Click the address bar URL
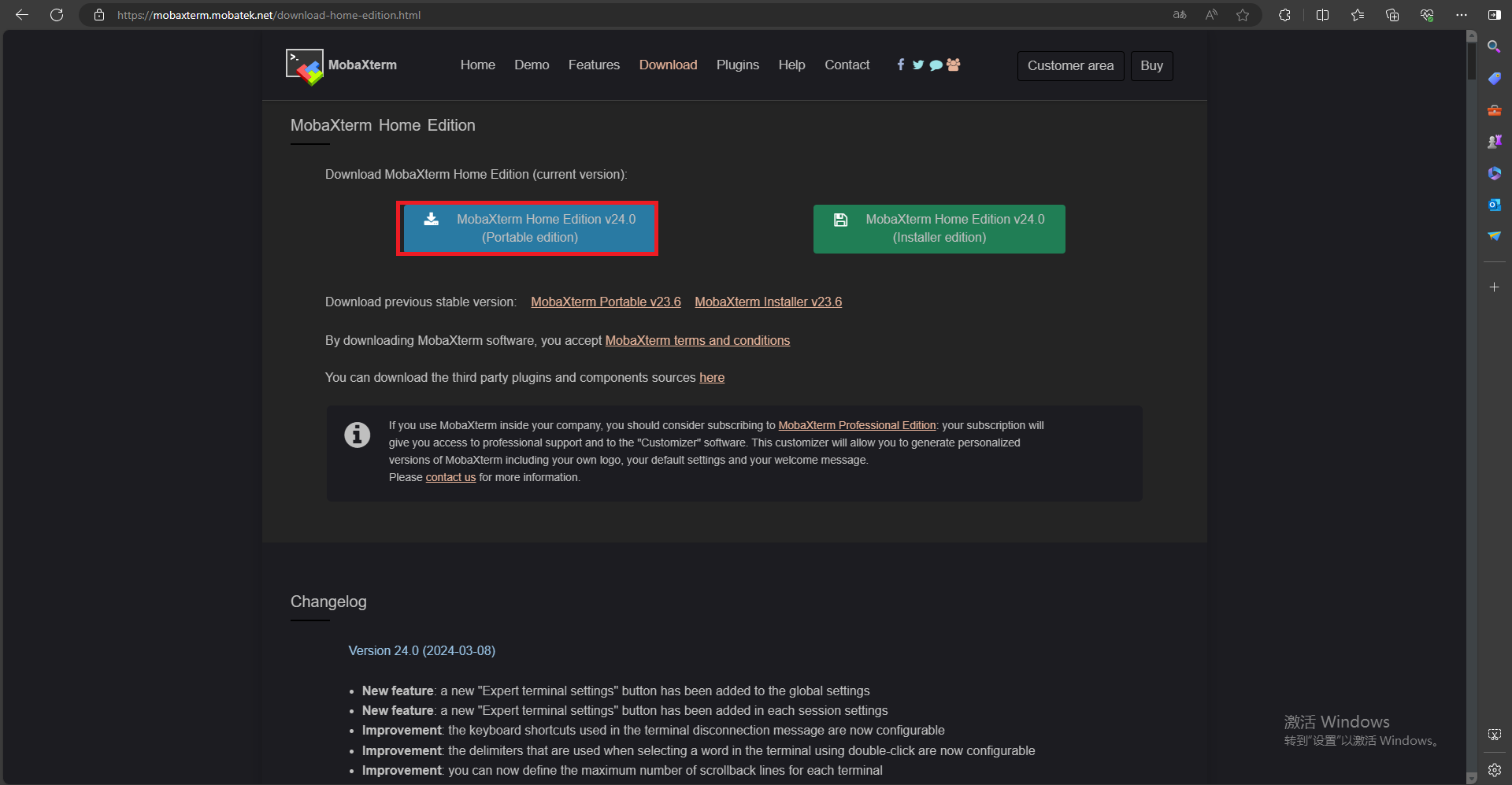This screenshot has height=785, width=1512. pyautogui.click(x=269, y=15)
